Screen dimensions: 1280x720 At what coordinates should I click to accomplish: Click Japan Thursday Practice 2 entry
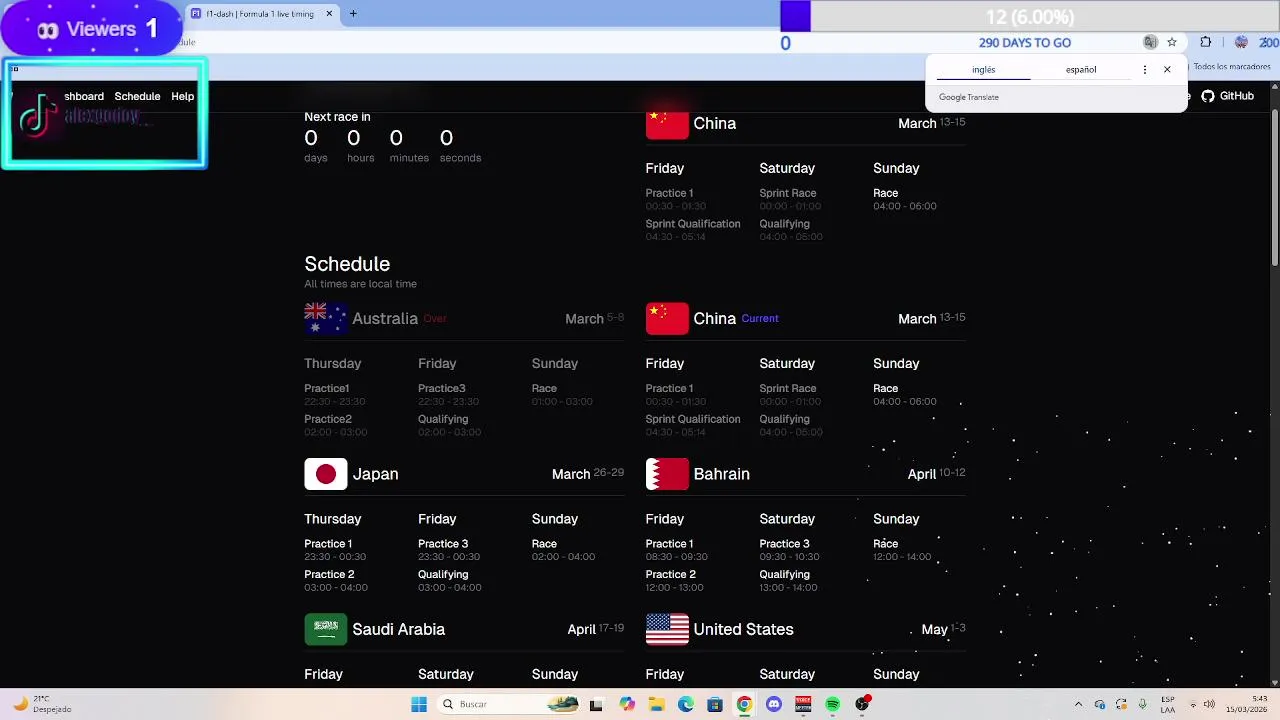(336, 581)
